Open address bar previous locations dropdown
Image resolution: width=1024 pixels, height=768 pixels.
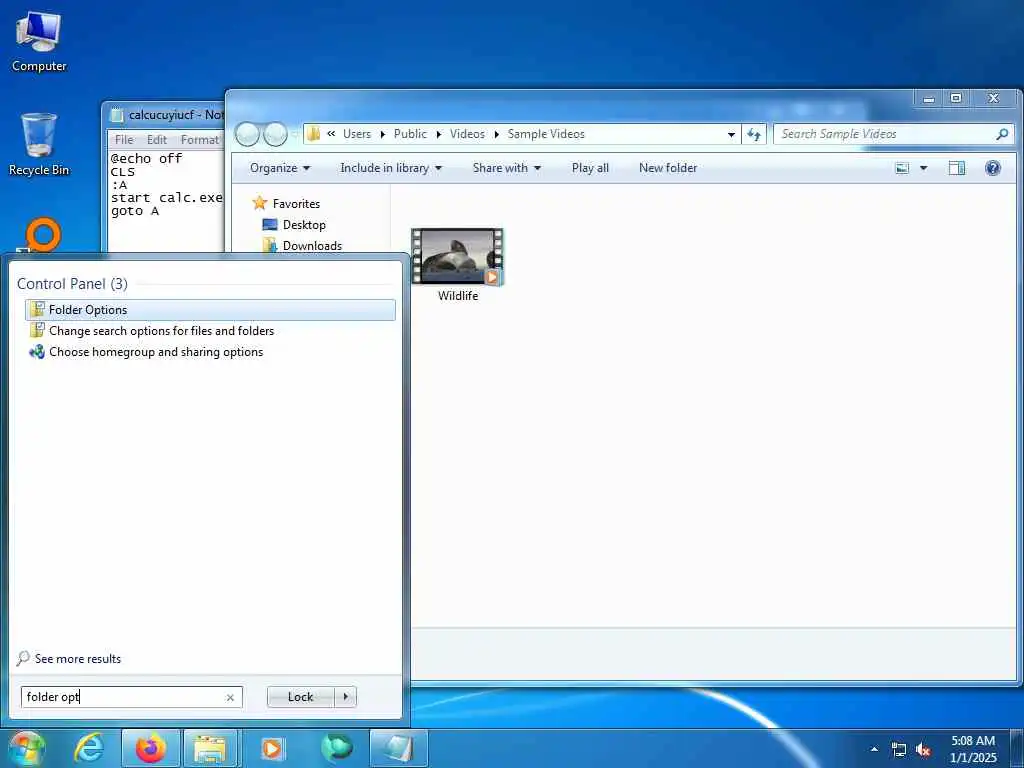[x=731, y=135]
